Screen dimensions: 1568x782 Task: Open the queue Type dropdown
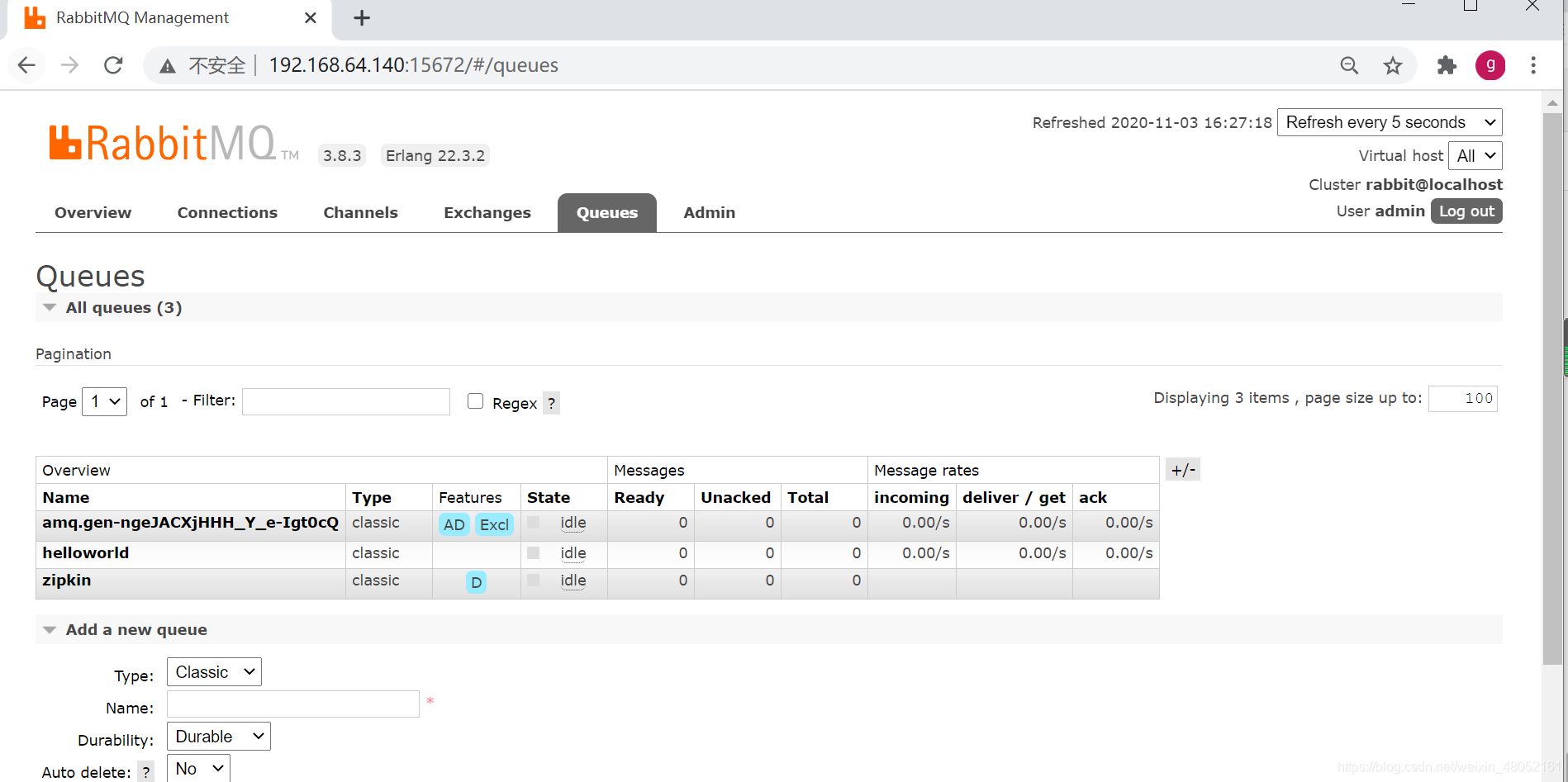(x=214, y=672)
